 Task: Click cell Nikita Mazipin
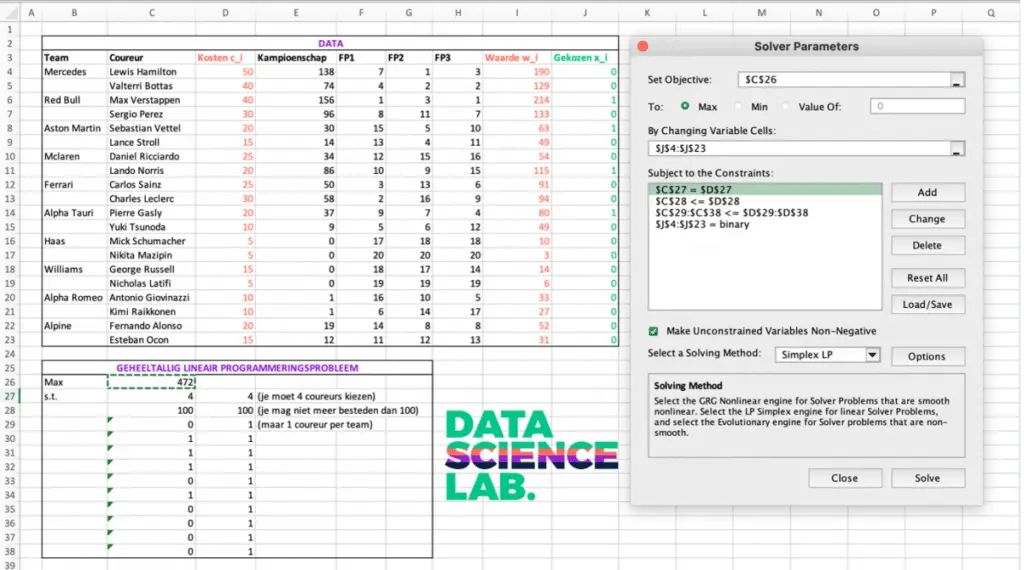[152, 255]
